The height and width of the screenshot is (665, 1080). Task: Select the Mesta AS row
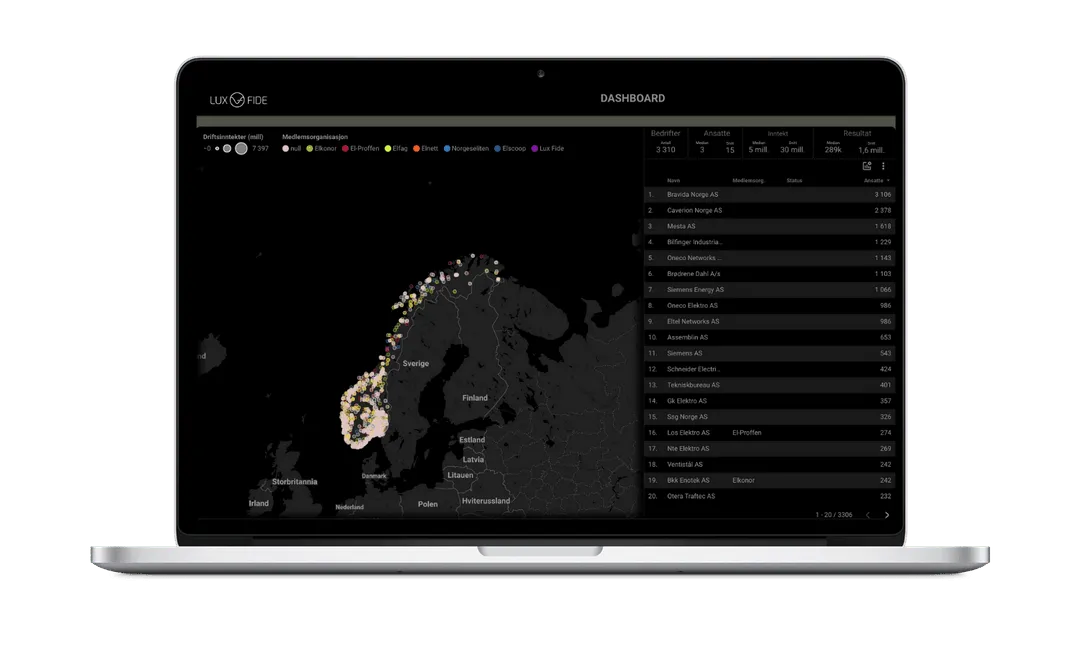click(769, 226)
